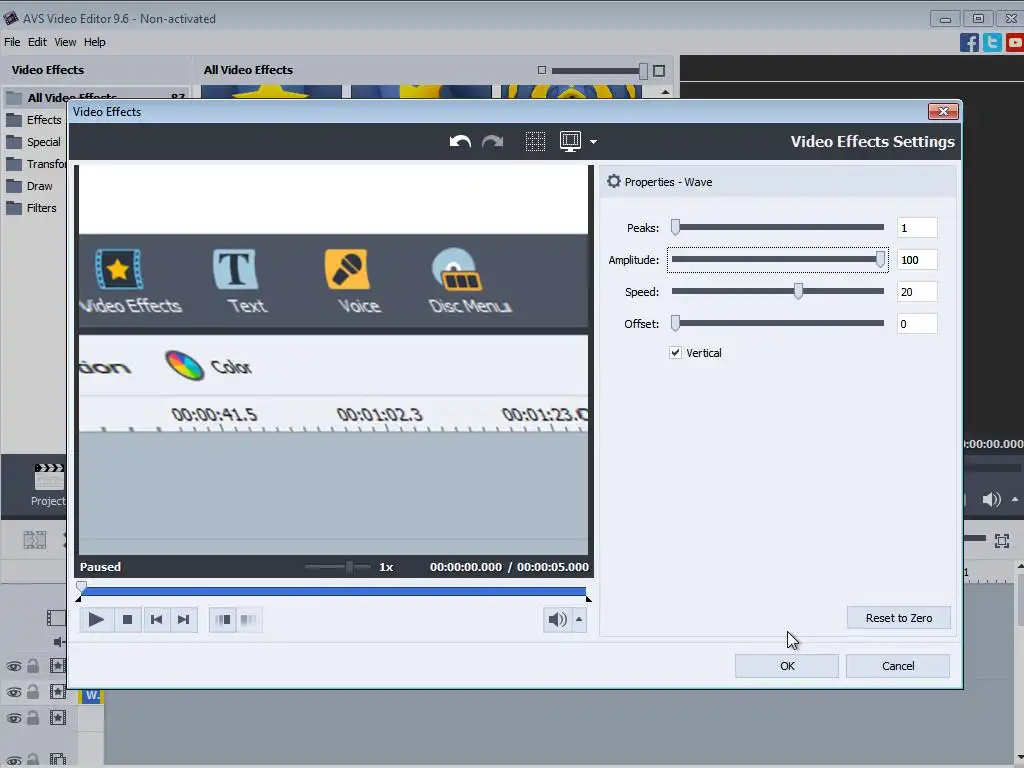Click the monitor preview mode icon
The height and width of the screenshot is (768, 1024).
570,142
